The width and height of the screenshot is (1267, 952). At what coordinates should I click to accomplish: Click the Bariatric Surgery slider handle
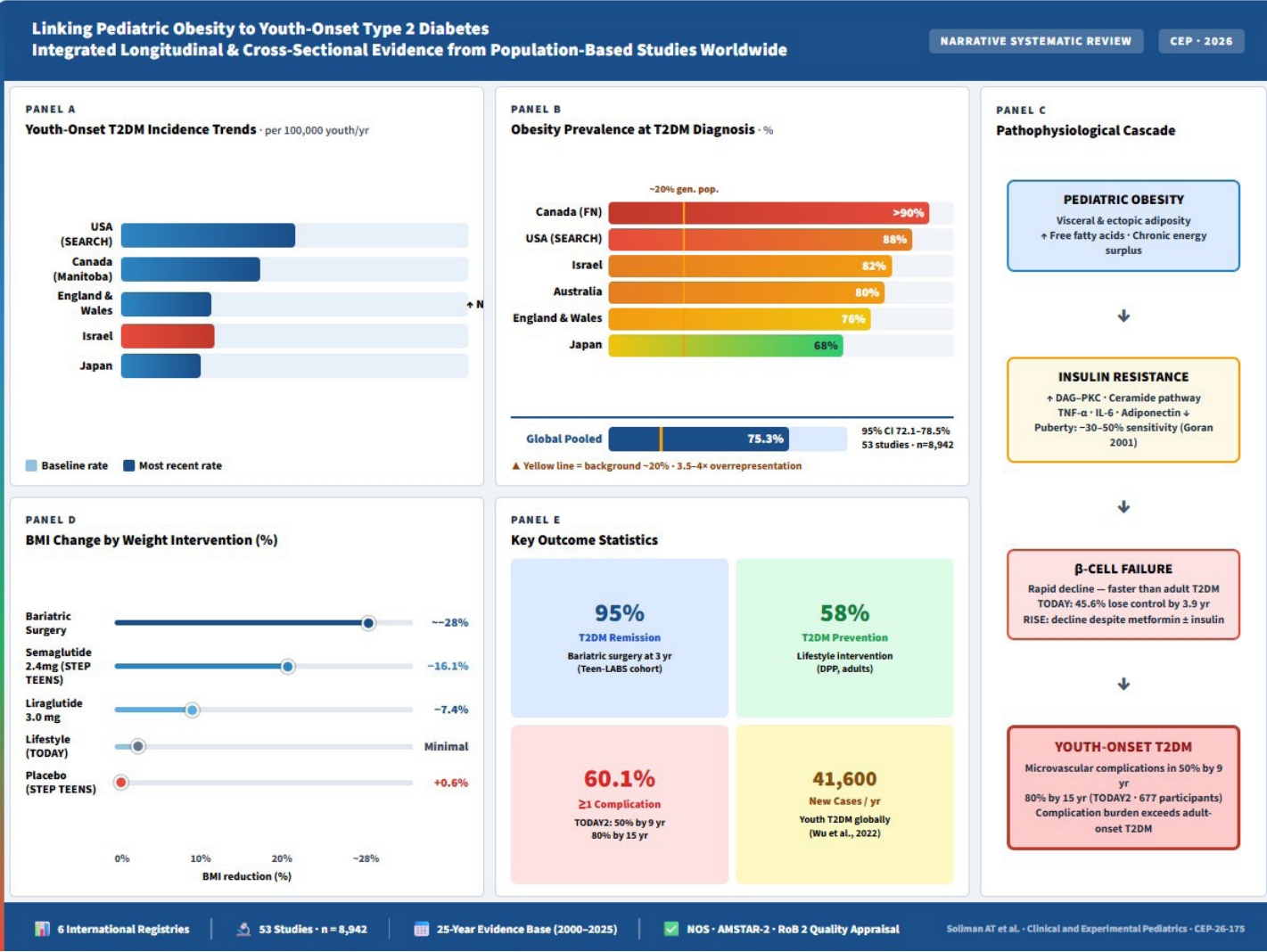click(x=368, y=623)
